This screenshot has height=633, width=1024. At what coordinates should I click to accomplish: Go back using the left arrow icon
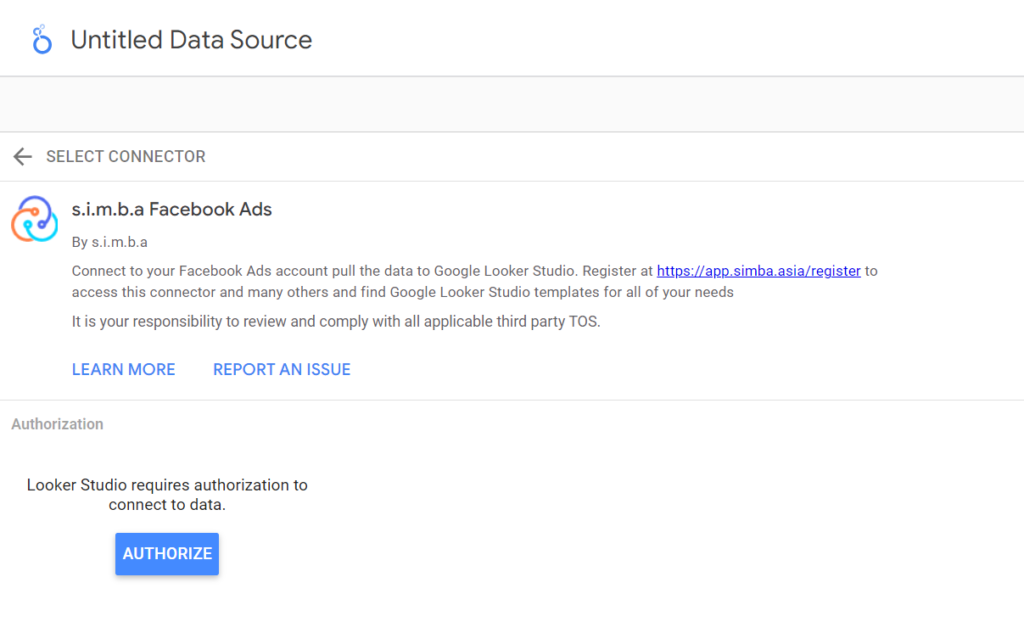22,157
